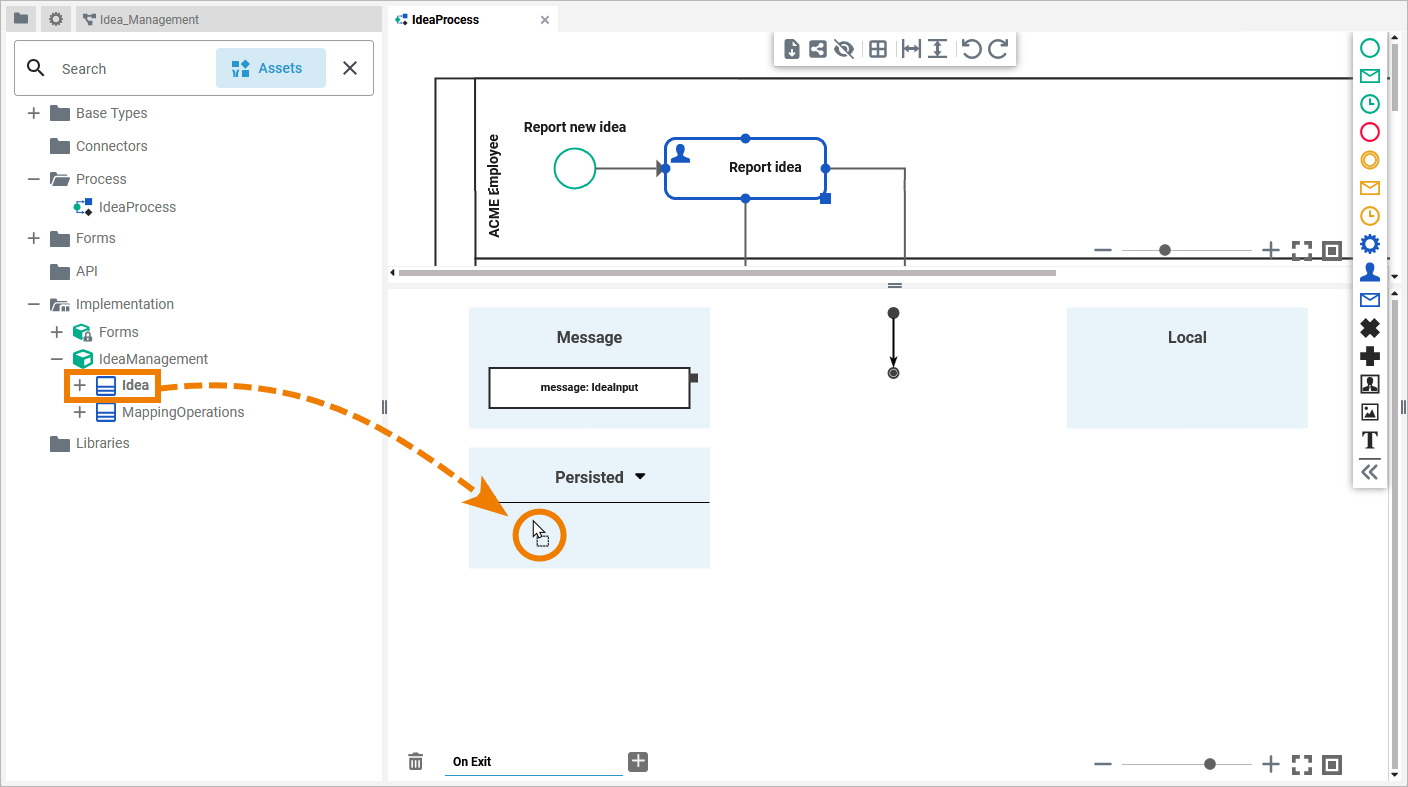
Task: Switch to the IdeaProcess tab
Action: 445,20
